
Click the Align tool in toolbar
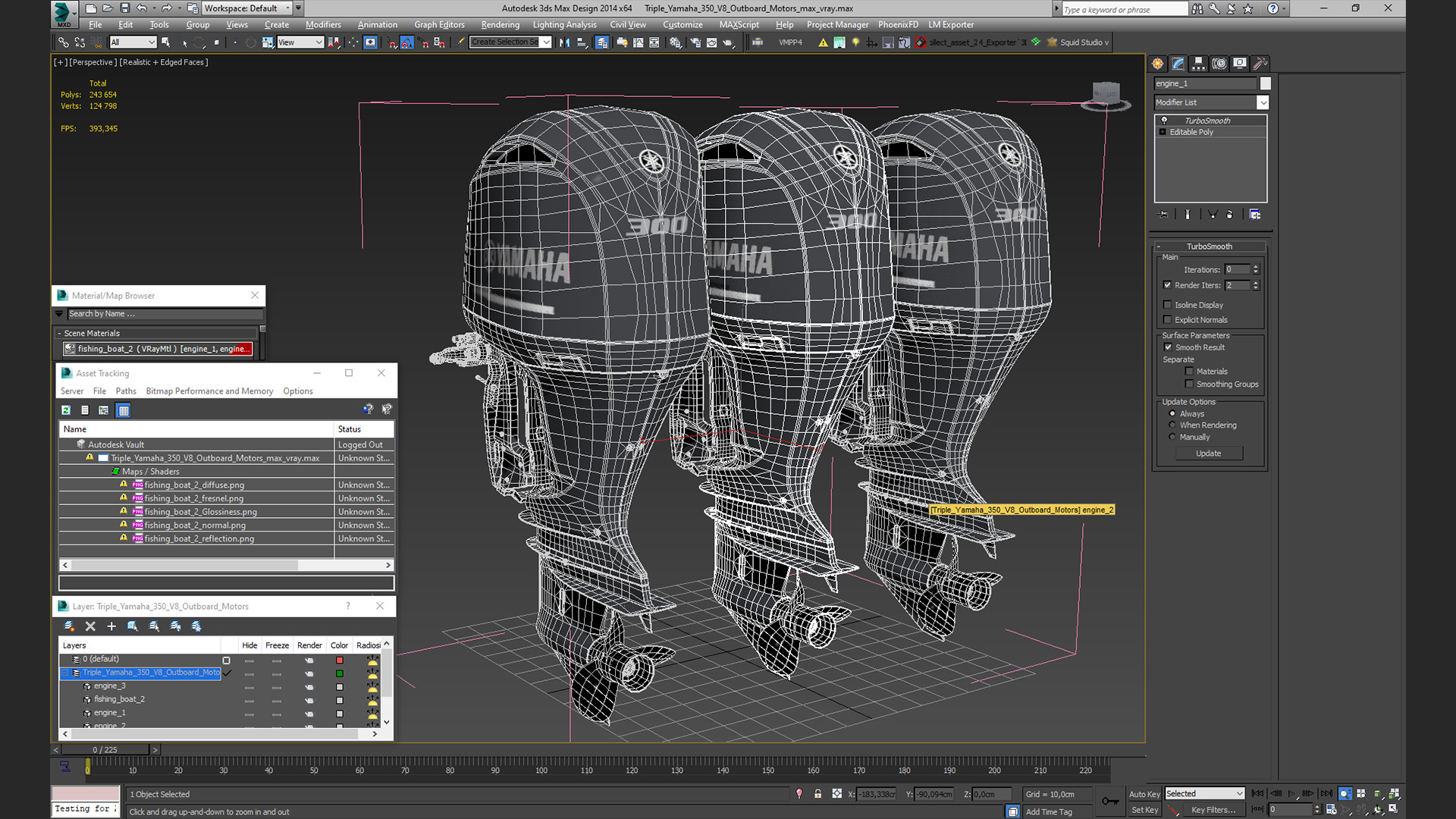[582, 42]
